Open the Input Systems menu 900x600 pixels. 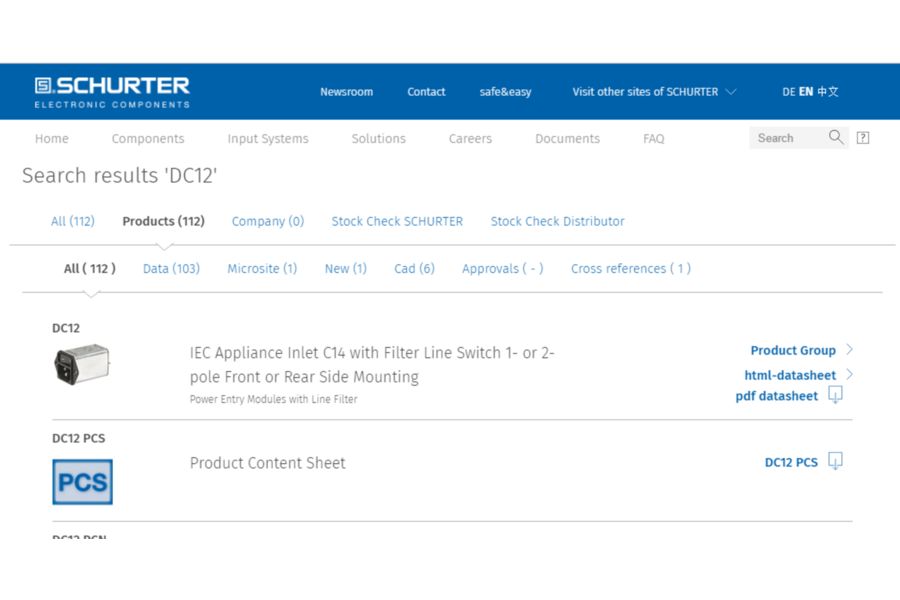(268, 138)
